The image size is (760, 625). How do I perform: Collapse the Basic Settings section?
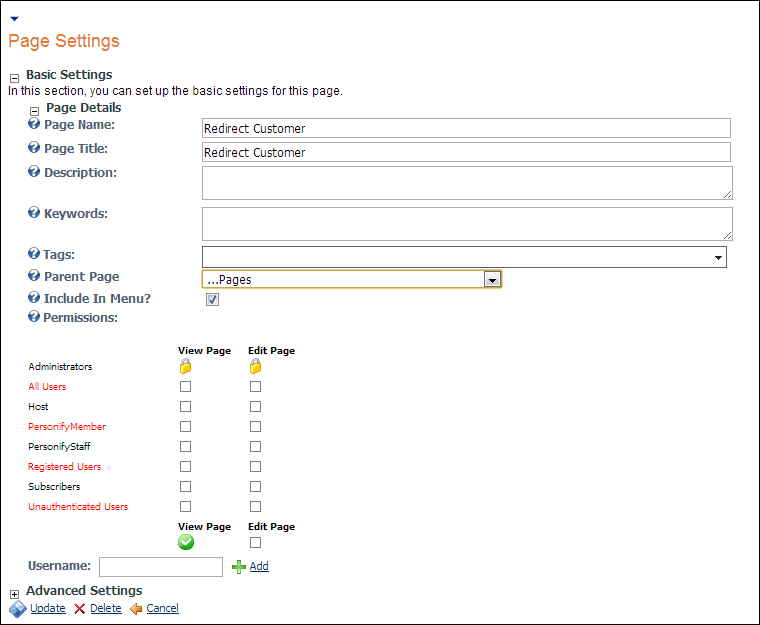click(14, 77)
